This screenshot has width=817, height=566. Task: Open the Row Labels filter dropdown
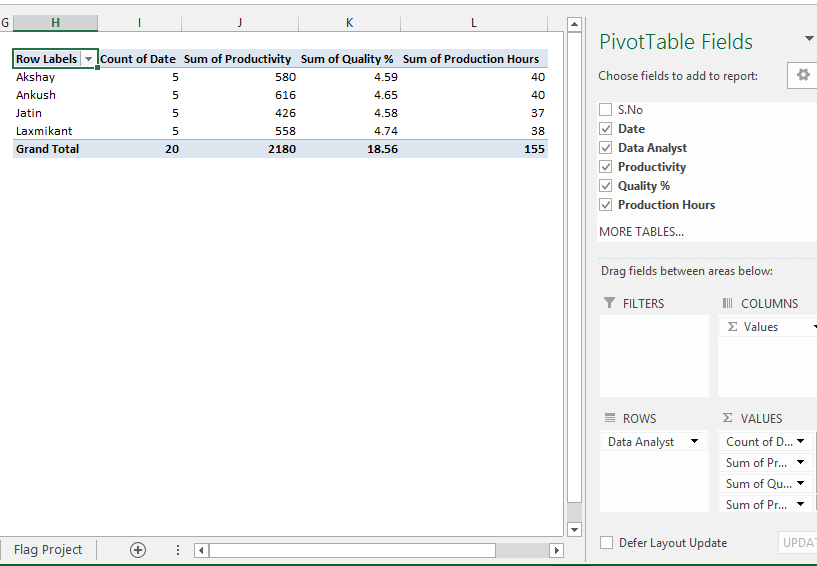89,59
